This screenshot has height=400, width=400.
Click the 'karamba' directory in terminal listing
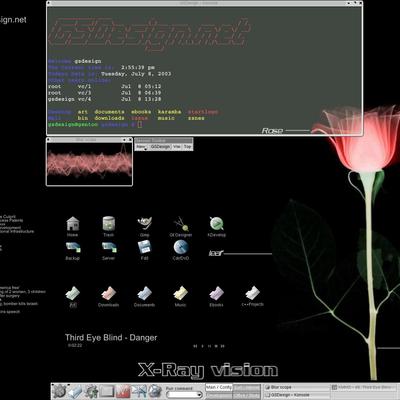[x=169, y=112]
